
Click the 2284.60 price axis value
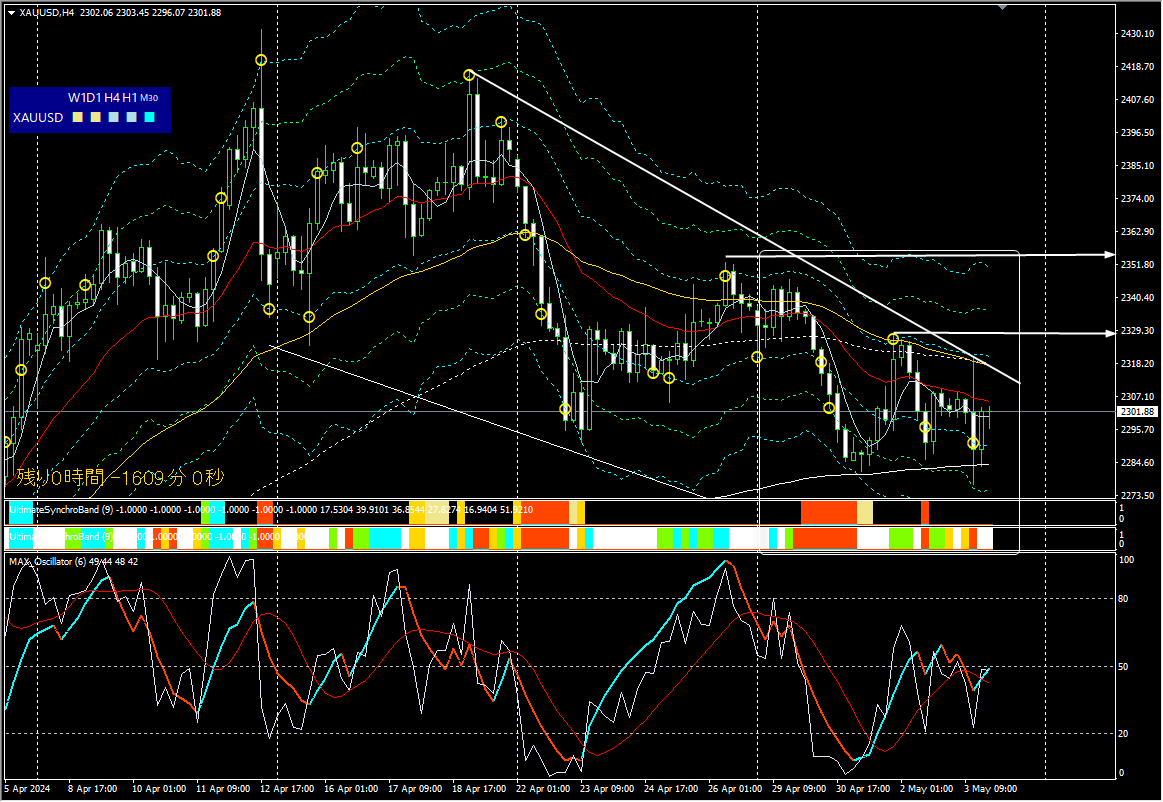pos(1137,463)
